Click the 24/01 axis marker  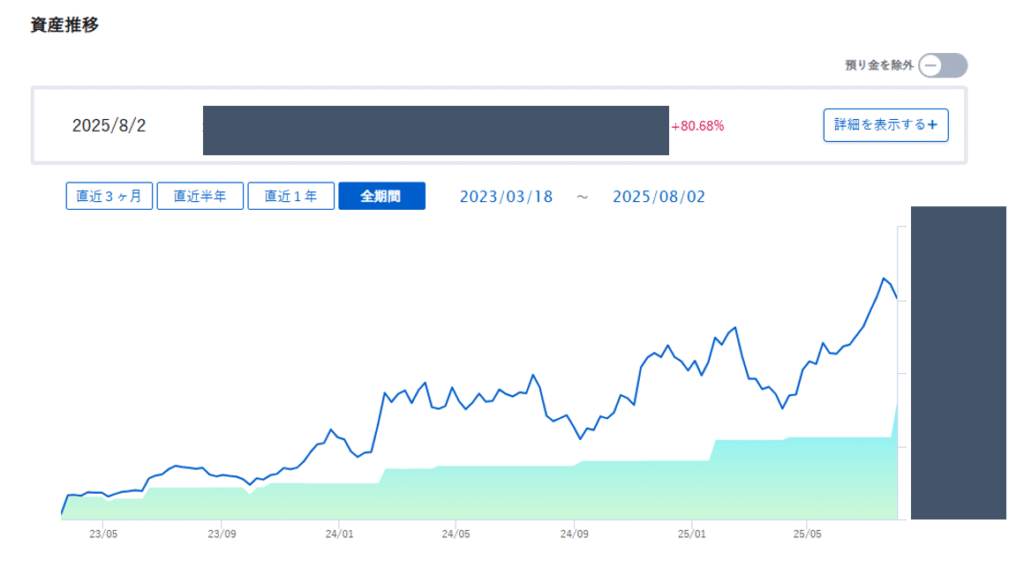pos(339,534)
